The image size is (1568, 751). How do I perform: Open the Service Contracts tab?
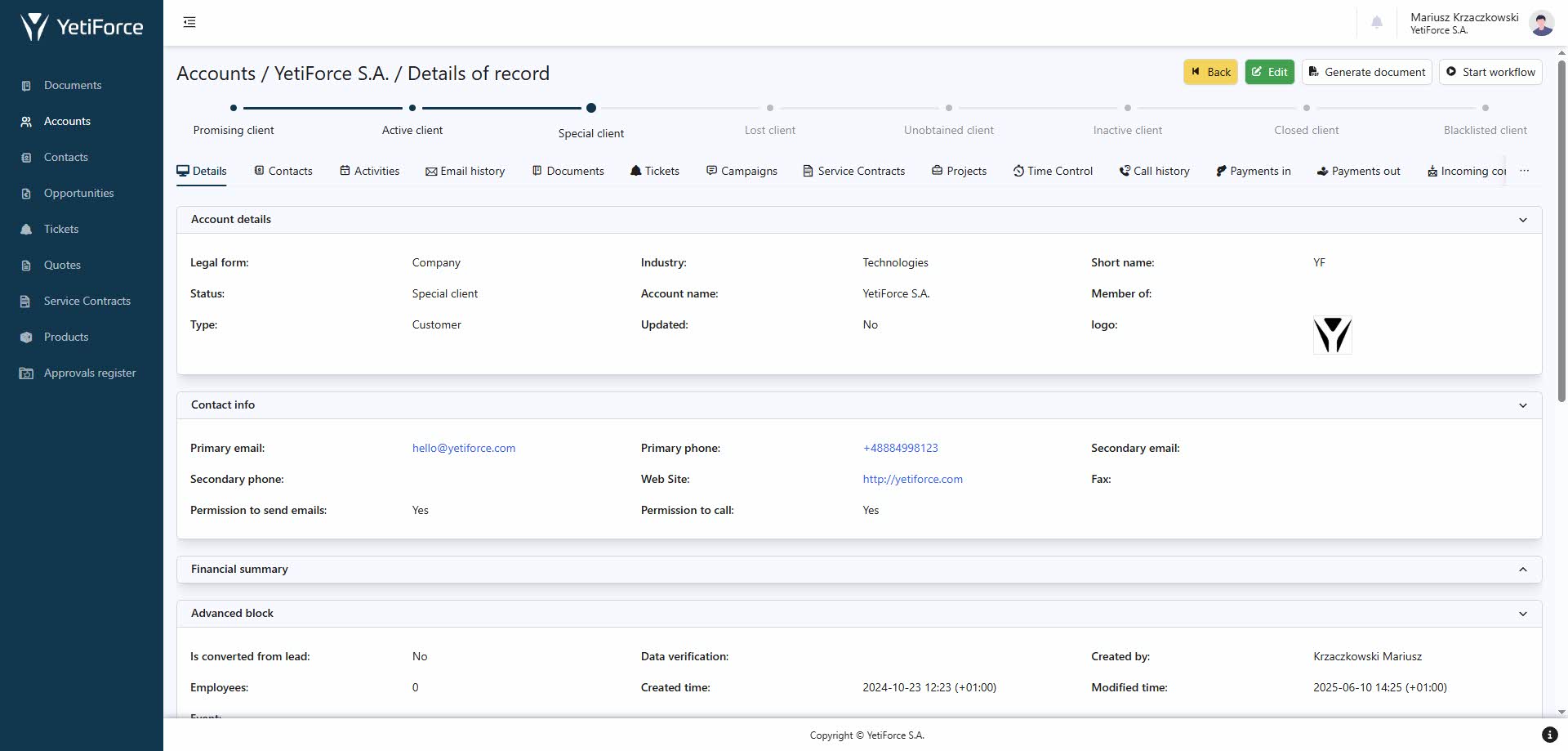(x=853, y=171)
